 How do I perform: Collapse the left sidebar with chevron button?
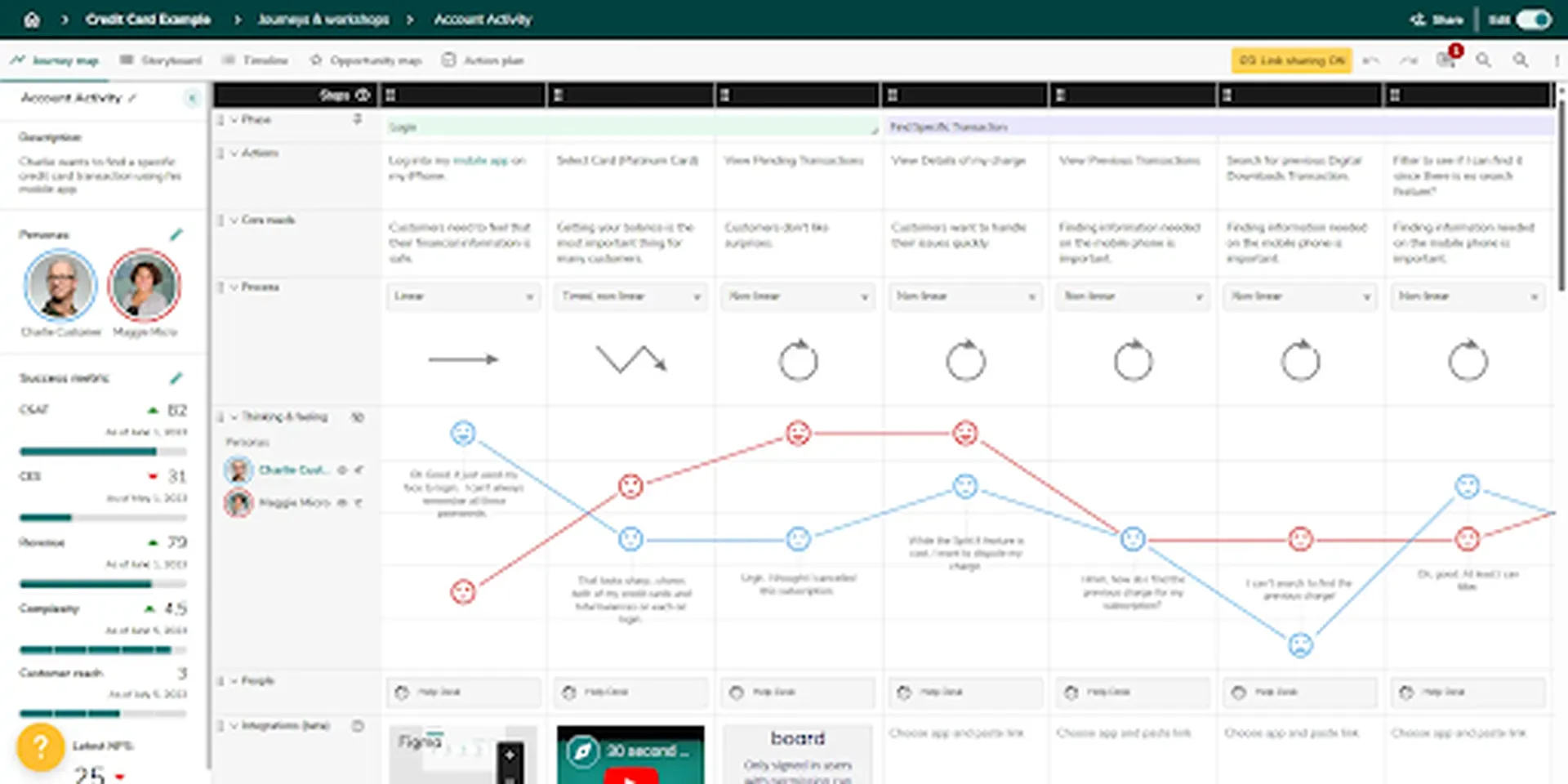[192, 98]
